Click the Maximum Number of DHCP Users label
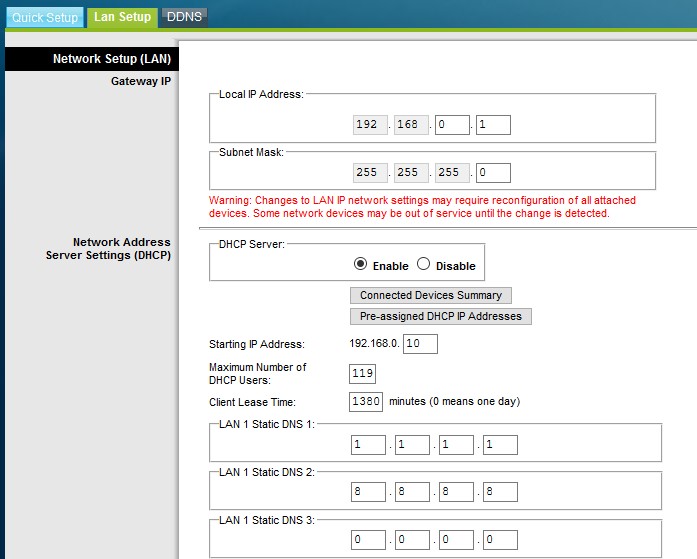697x559 pixels. point(258,374)
